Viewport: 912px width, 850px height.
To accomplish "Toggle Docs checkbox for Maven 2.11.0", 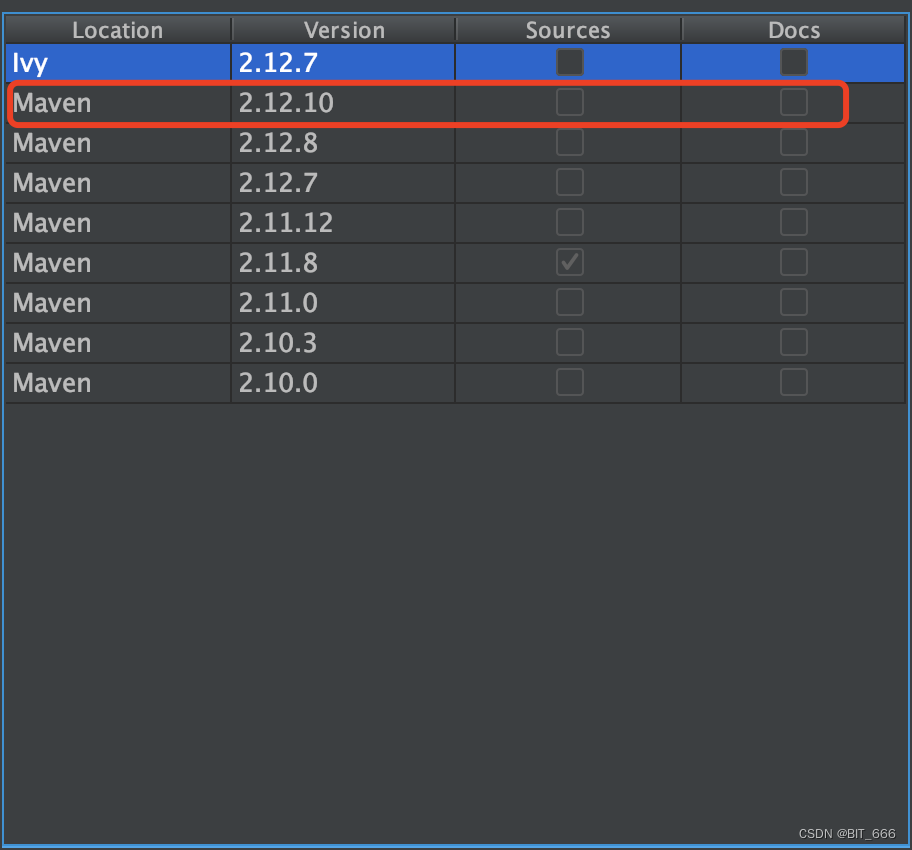I will click(x=793, y=303).
